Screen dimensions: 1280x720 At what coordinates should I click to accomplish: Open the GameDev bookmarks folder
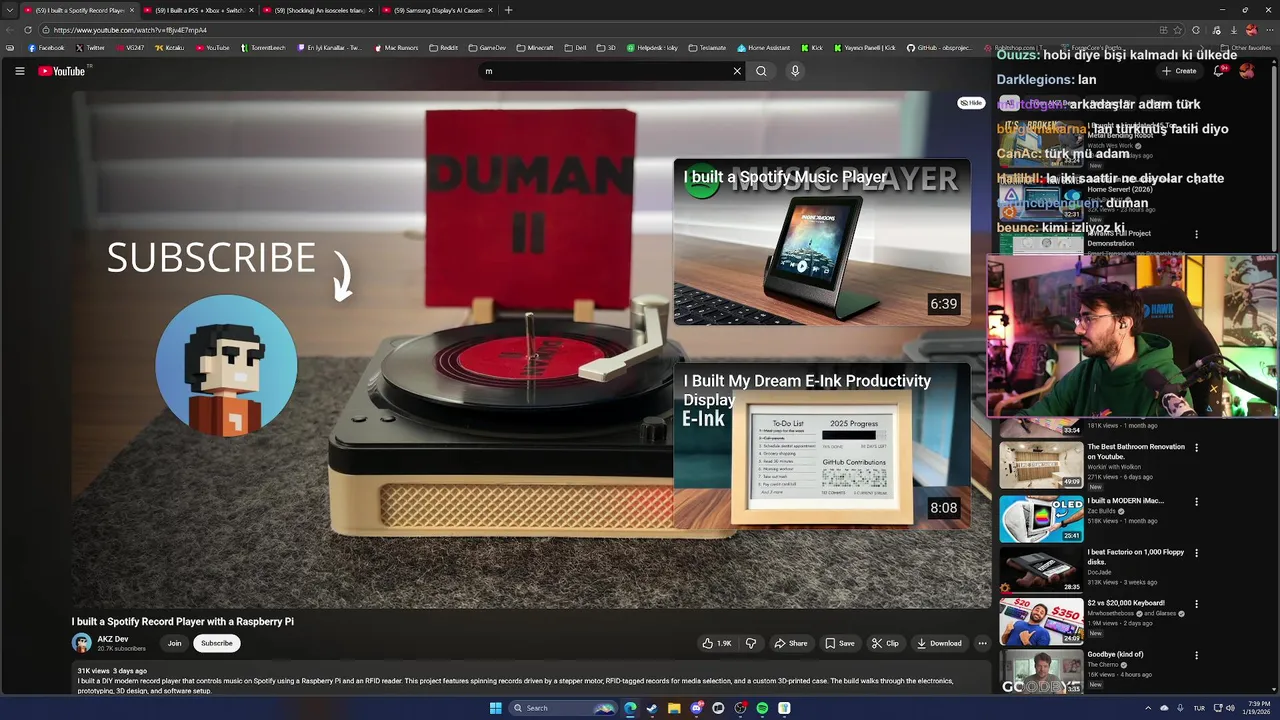click(487, 47)
